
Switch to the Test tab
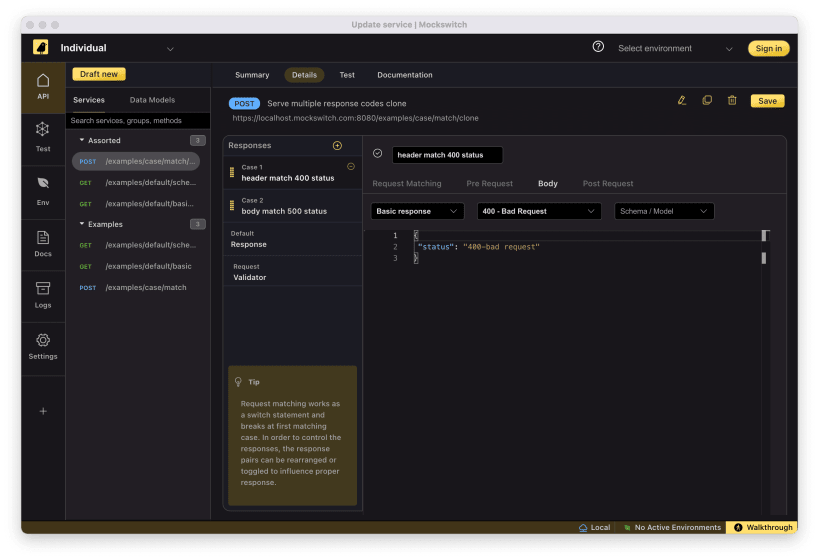pyautogui.click(x=347, y=75)
